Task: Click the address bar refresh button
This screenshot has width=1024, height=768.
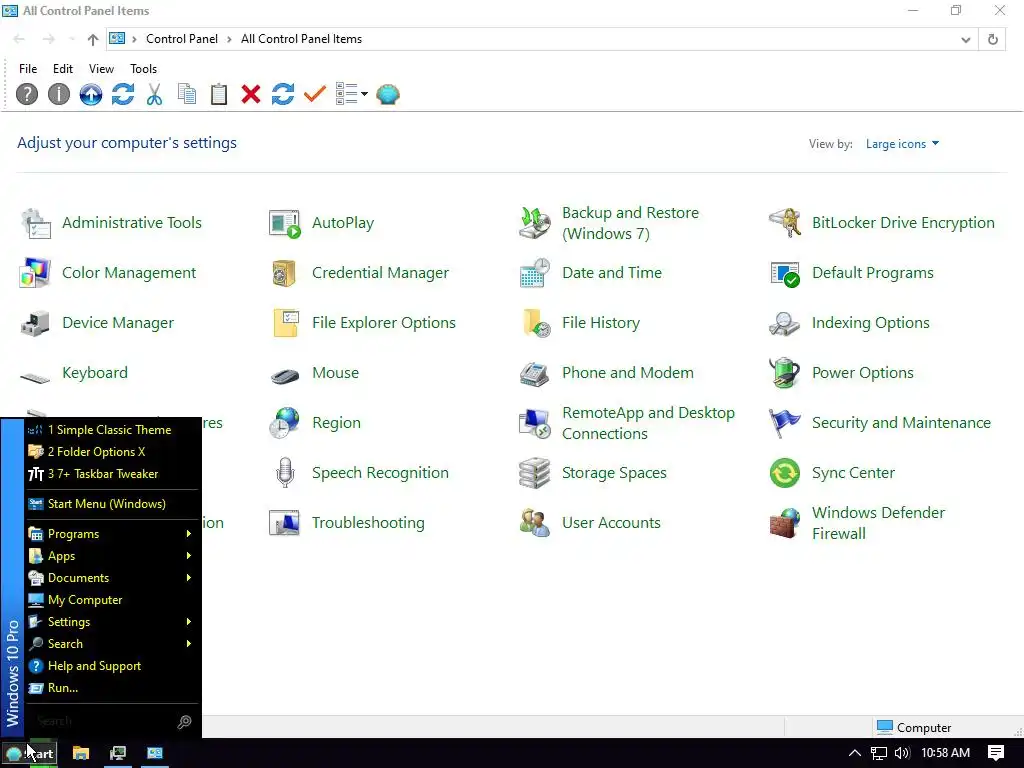Action: click(x=993, y=39)
